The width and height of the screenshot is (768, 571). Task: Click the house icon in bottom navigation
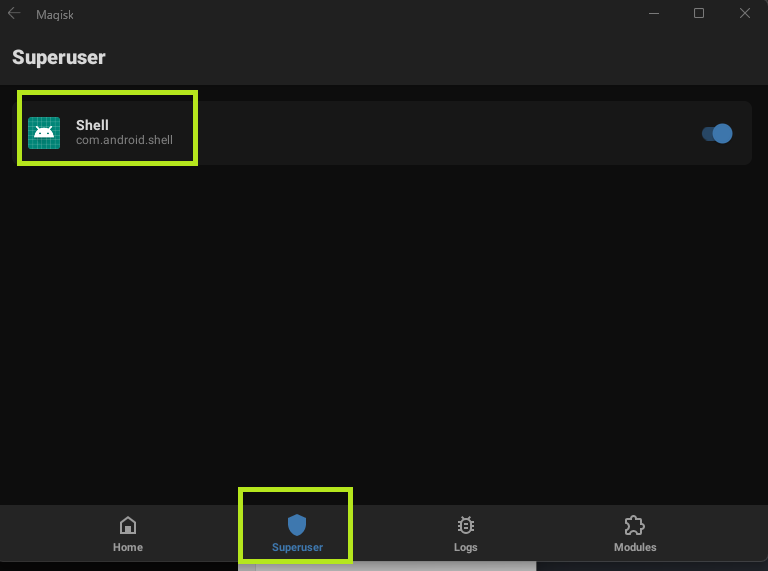(128, 526)
